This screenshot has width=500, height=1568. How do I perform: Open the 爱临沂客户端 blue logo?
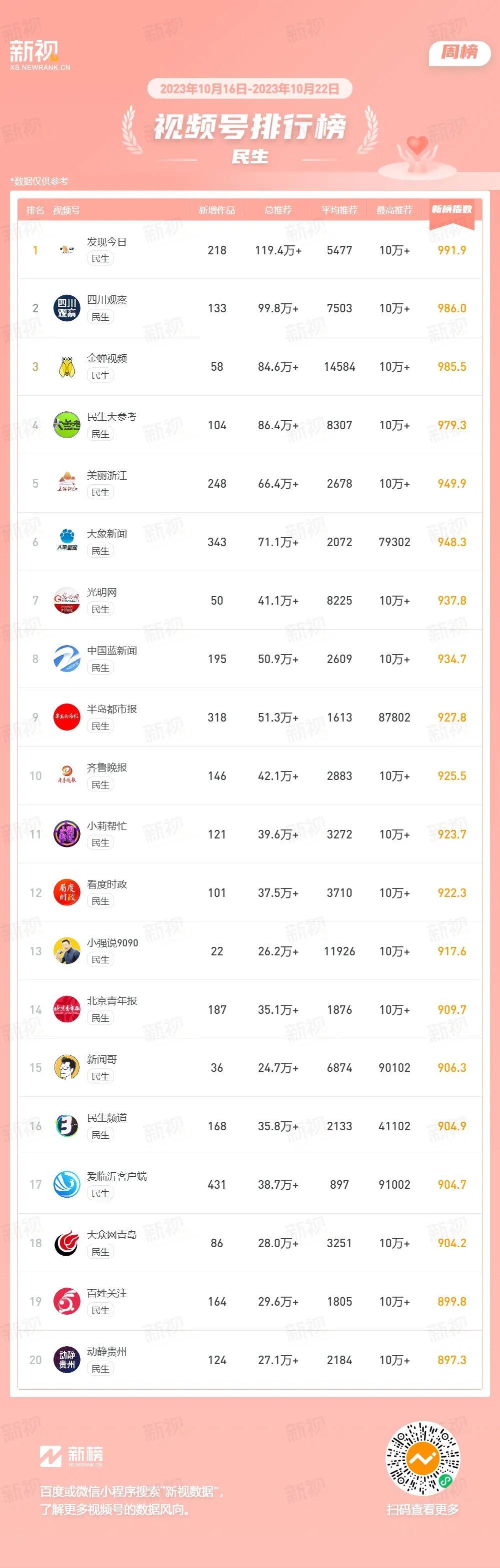tap(67, 1185)
